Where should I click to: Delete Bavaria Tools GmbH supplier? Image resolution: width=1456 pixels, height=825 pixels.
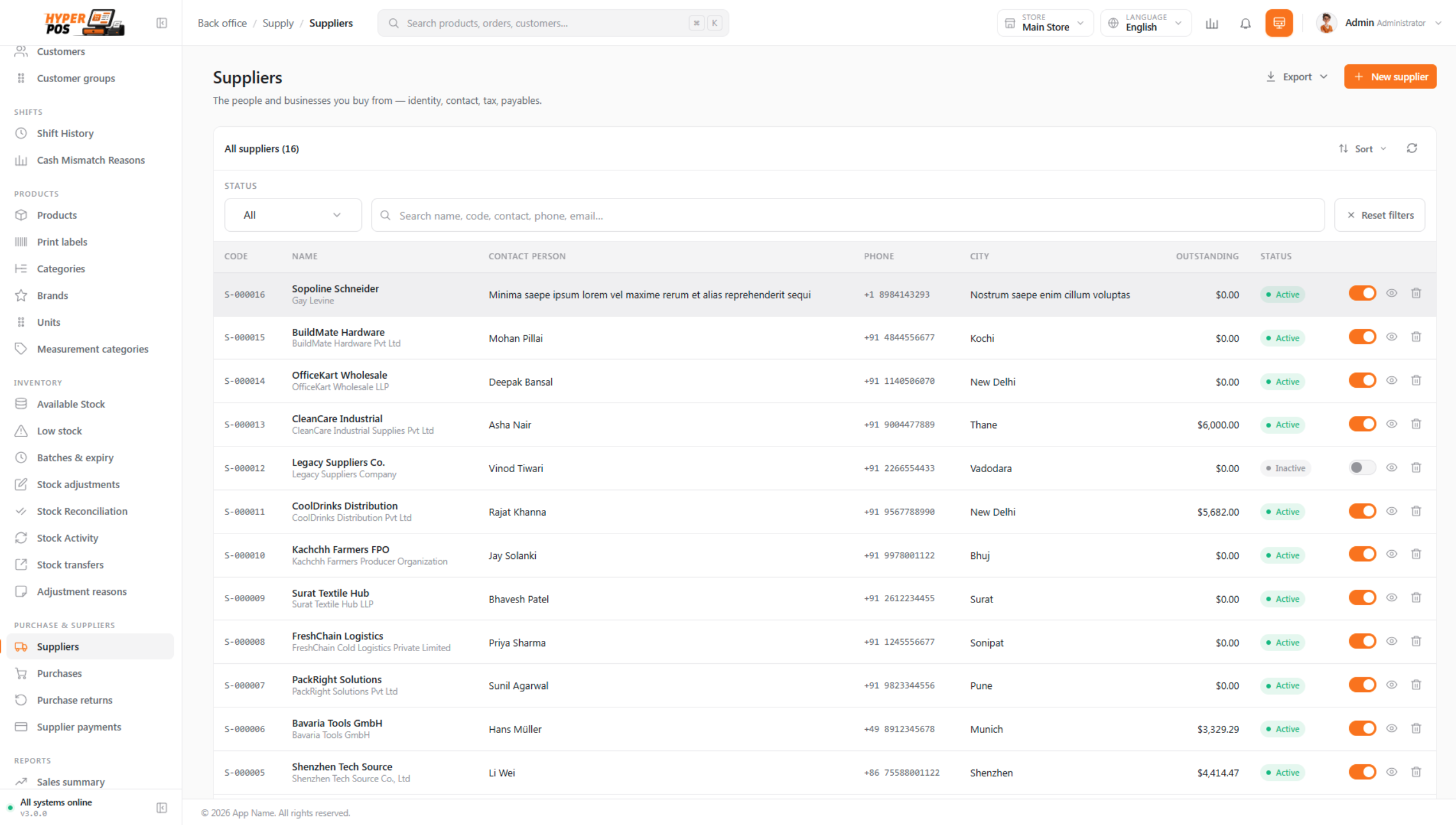1416,729
